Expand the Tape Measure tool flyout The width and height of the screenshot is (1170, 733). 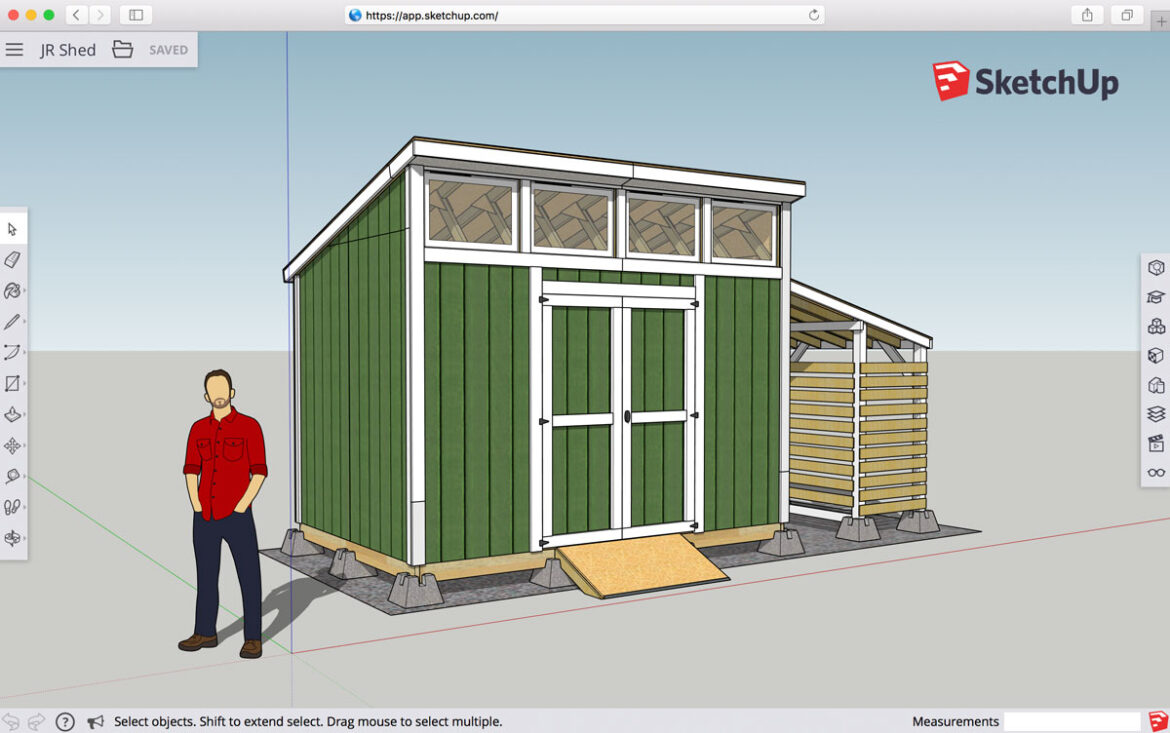24,476
